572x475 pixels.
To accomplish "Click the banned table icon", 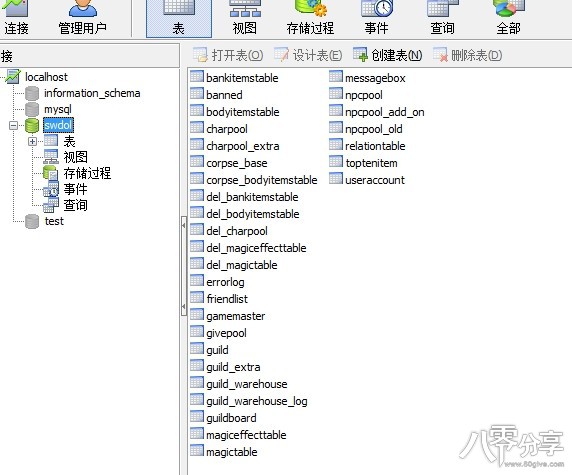I will coord(197,94).
